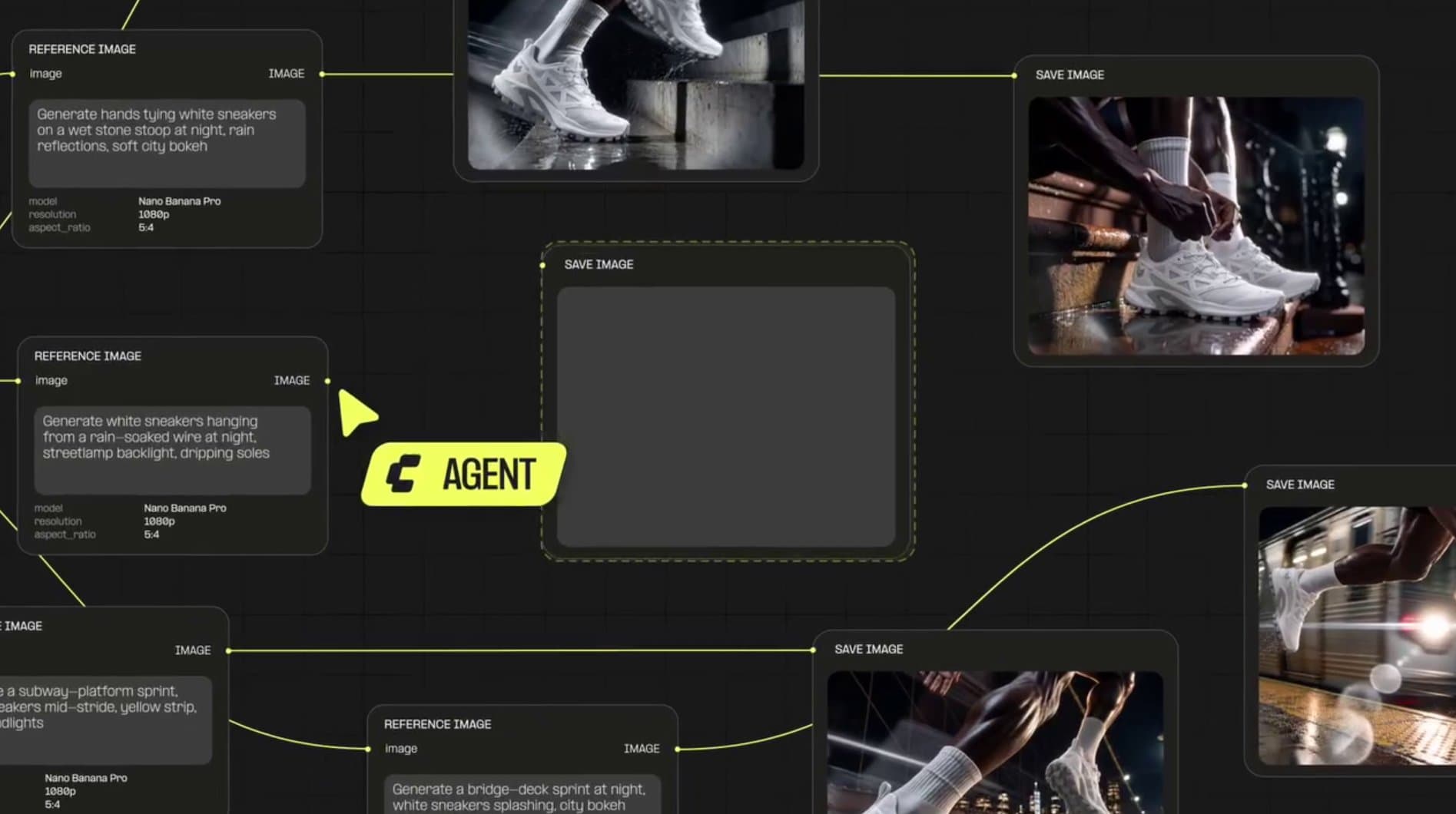The width and height of the screenshot is (1456, 814).
Task: Change the Nano Banana Pro model on the stoop node
Action: pos(179,201)
